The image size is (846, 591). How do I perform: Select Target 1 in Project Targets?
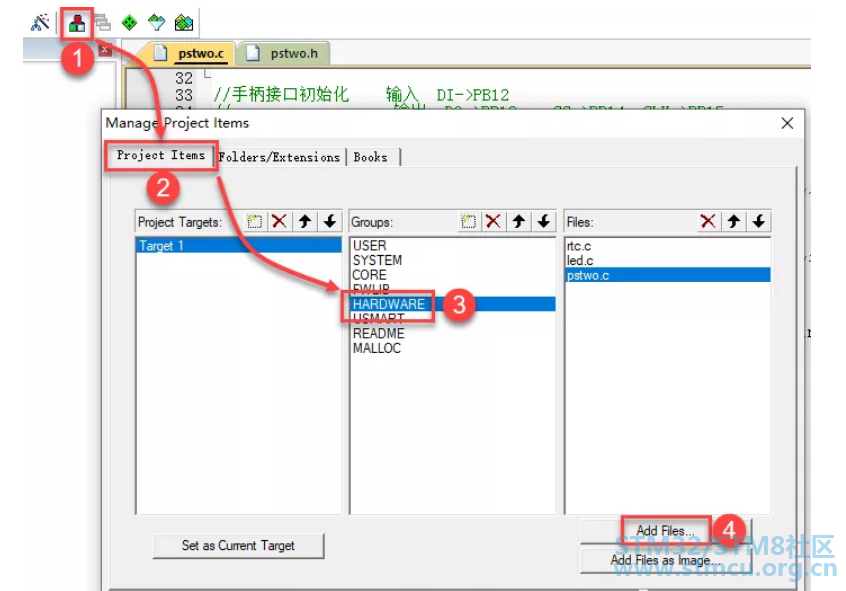(x=239, y=246)
